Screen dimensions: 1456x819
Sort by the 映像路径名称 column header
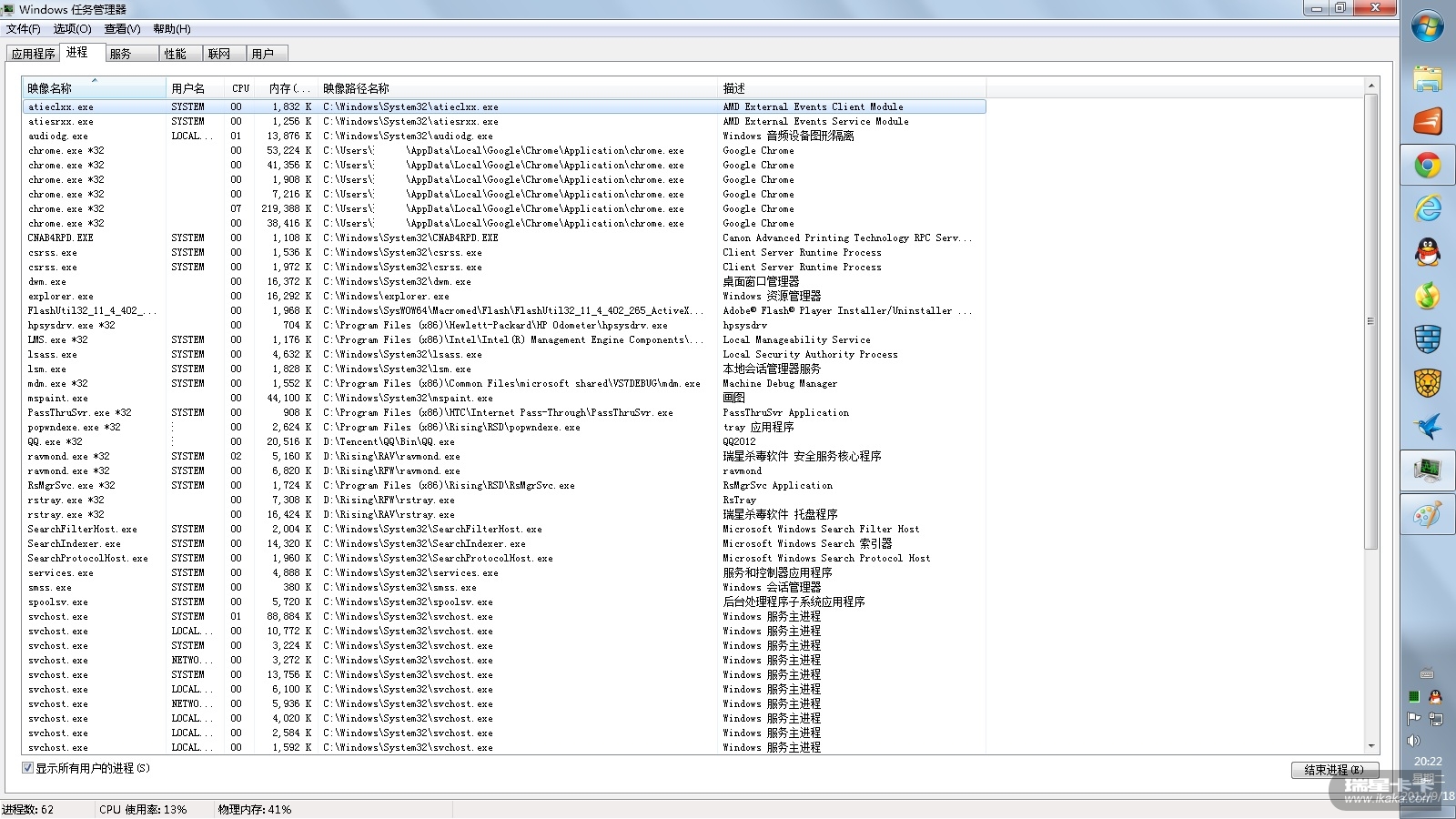tap(519, 88)
